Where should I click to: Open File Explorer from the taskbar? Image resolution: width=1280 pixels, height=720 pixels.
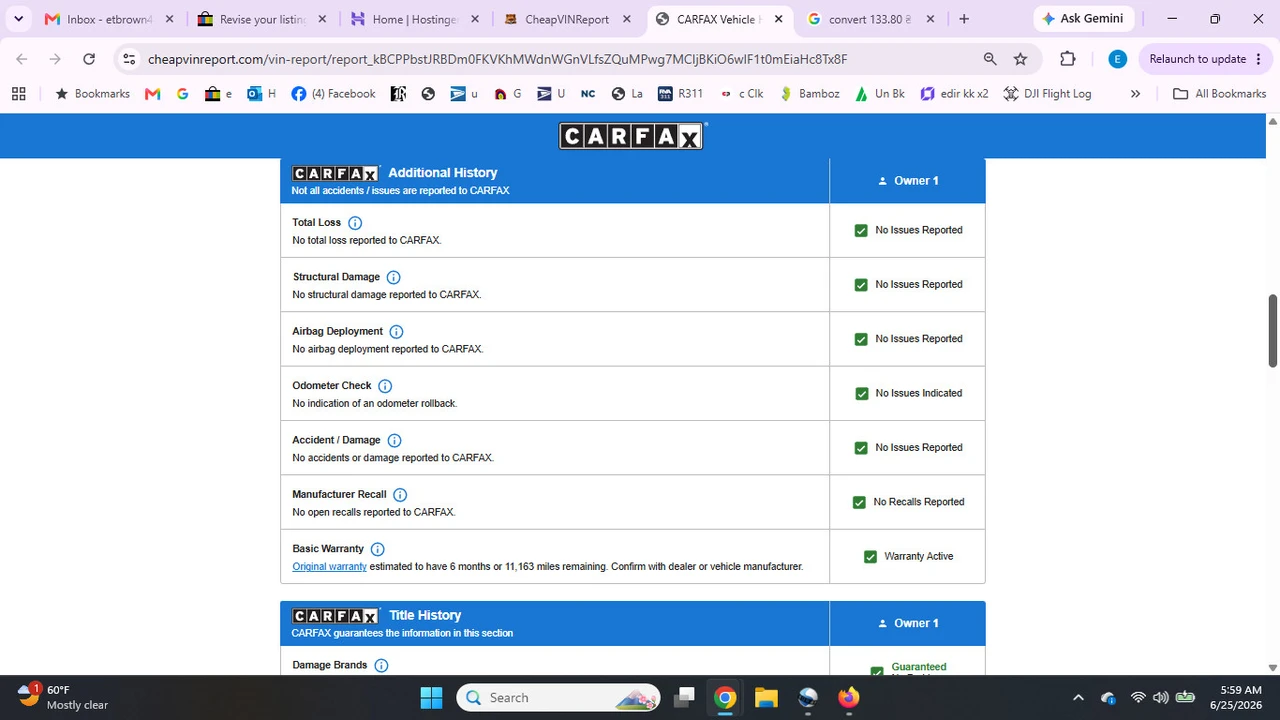(x=766, y=697)
